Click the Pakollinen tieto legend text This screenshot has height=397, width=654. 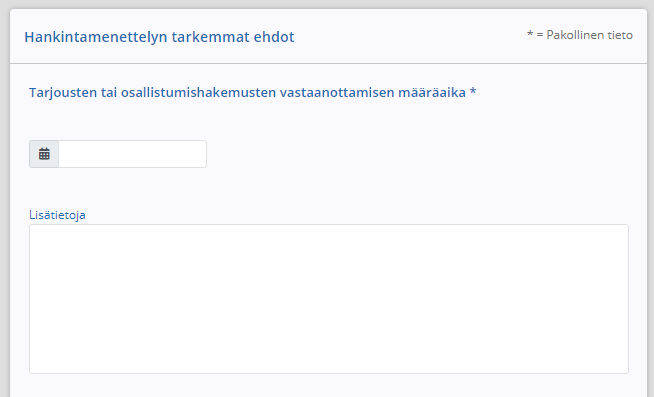pyautogui.click(x=580, y=35)
